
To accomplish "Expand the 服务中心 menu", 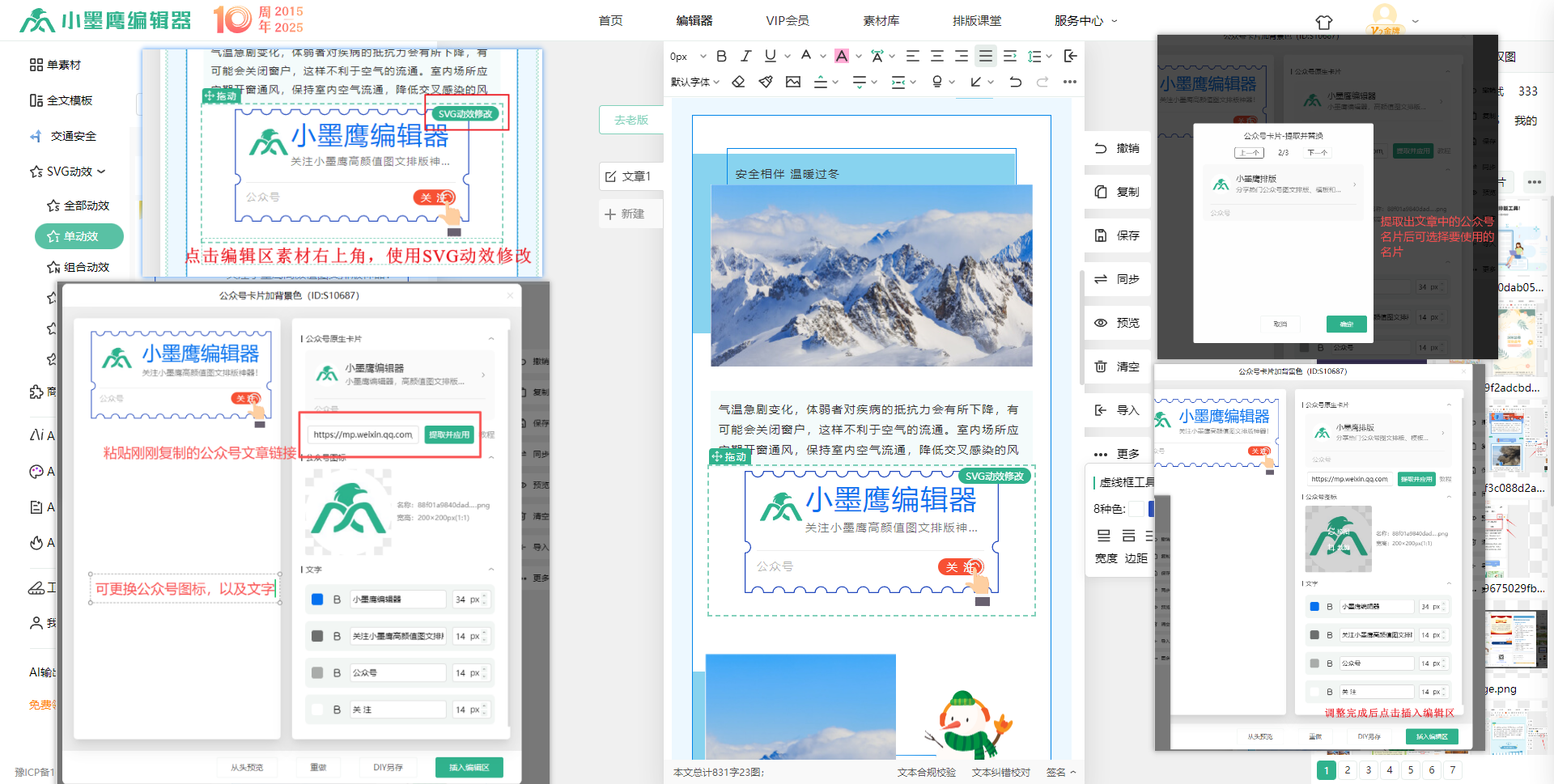I will tap(1085, 21).
